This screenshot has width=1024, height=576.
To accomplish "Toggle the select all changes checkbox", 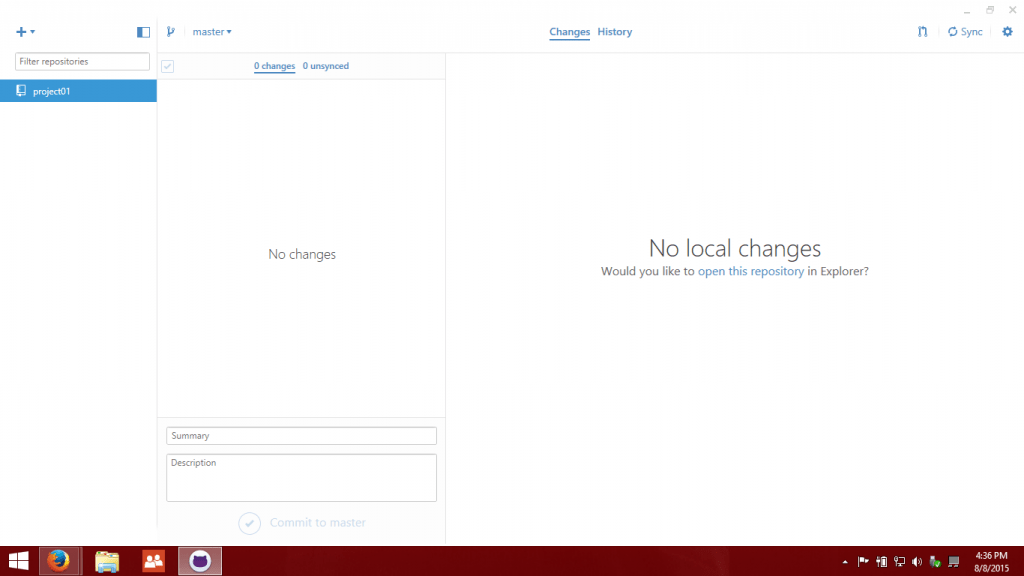I will click(x=168, y=66).
